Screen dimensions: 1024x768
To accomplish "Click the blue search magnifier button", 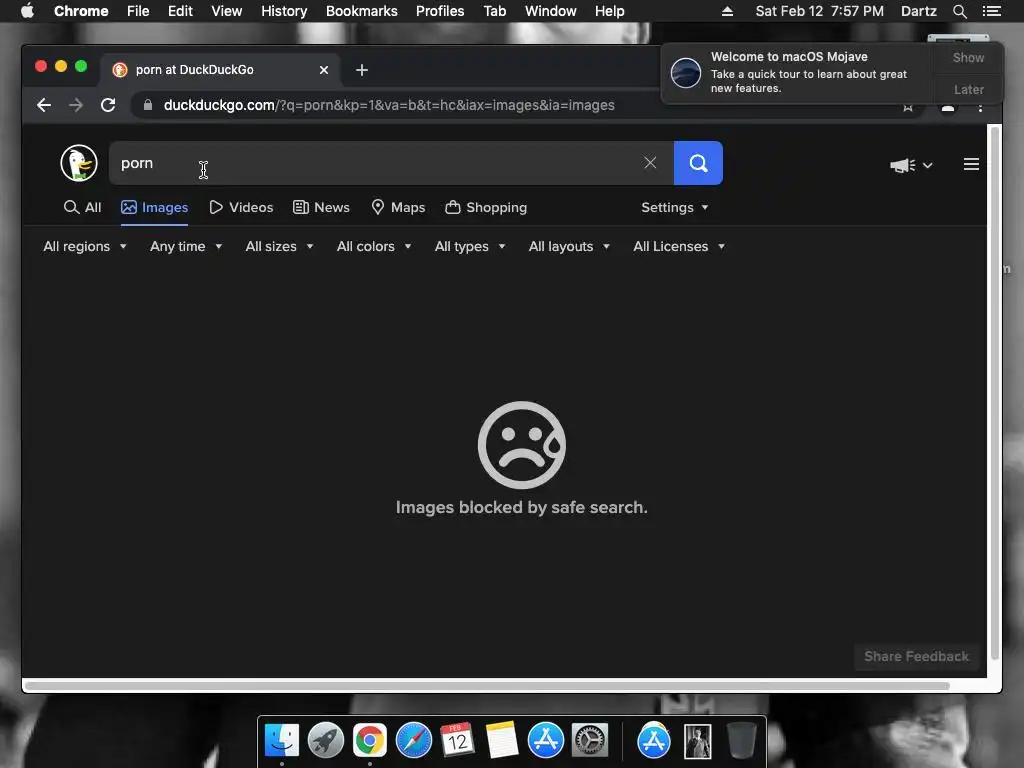I will (698, 163).
